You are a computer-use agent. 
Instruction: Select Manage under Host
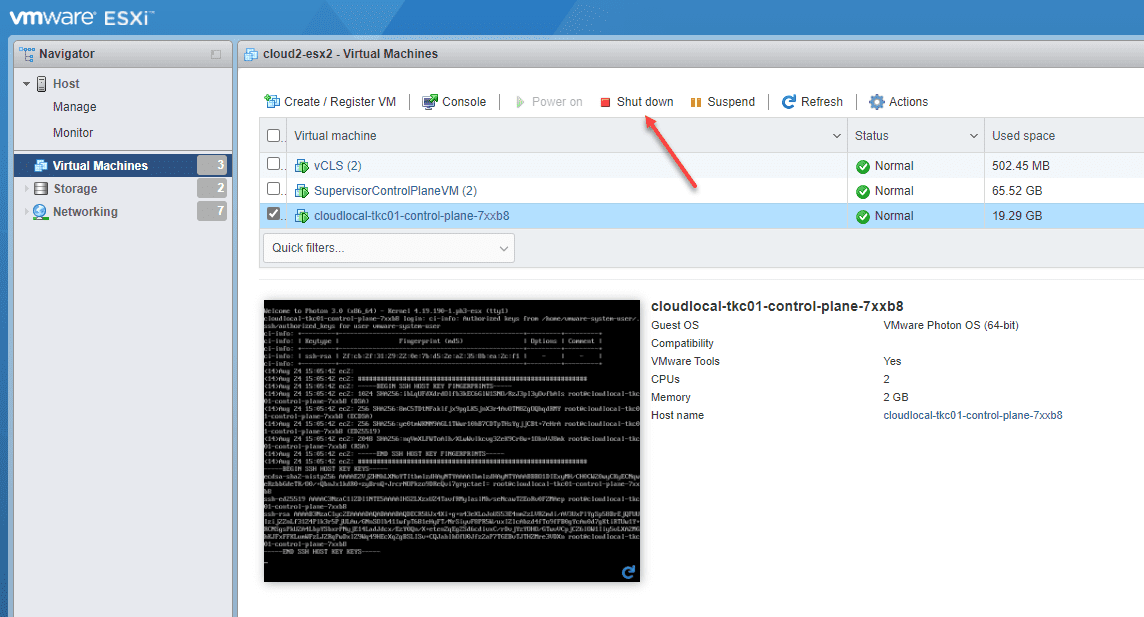[74, 106]
